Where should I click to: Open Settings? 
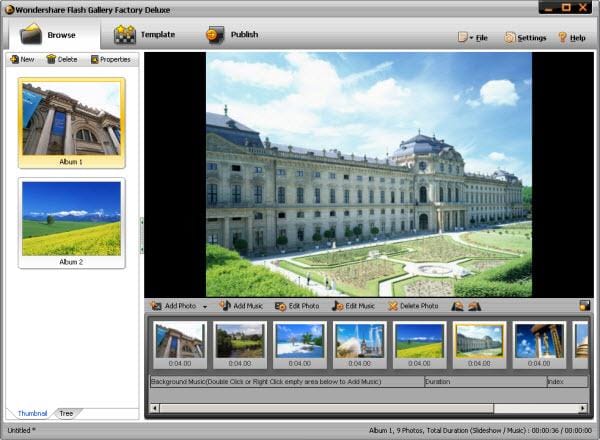pyautogui.click(x=525, y=37)
